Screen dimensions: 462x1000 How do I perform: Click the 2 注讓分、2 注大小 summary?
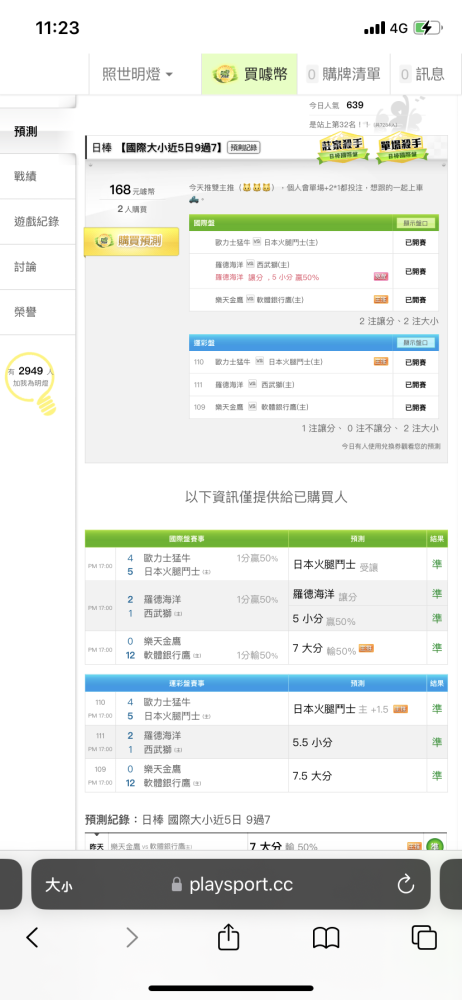[399, 321]
